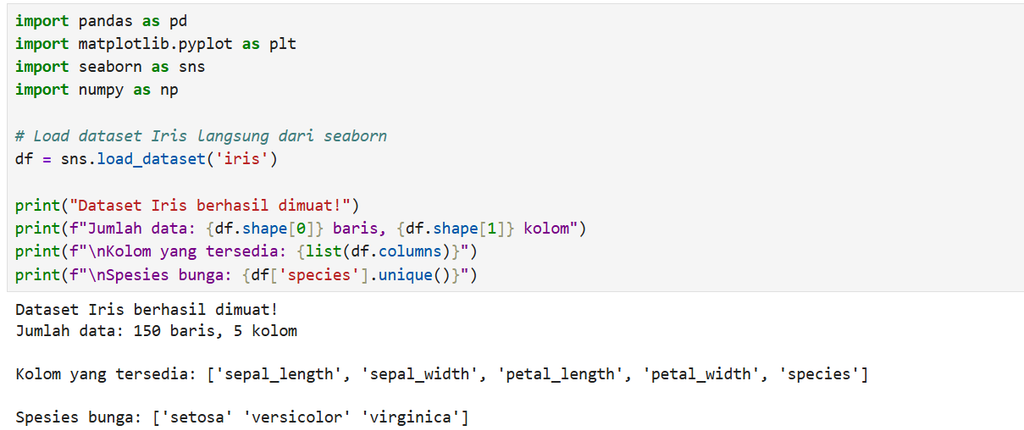Click the 'Dataset Iris berhasil dimuat!' print statement

187,206
